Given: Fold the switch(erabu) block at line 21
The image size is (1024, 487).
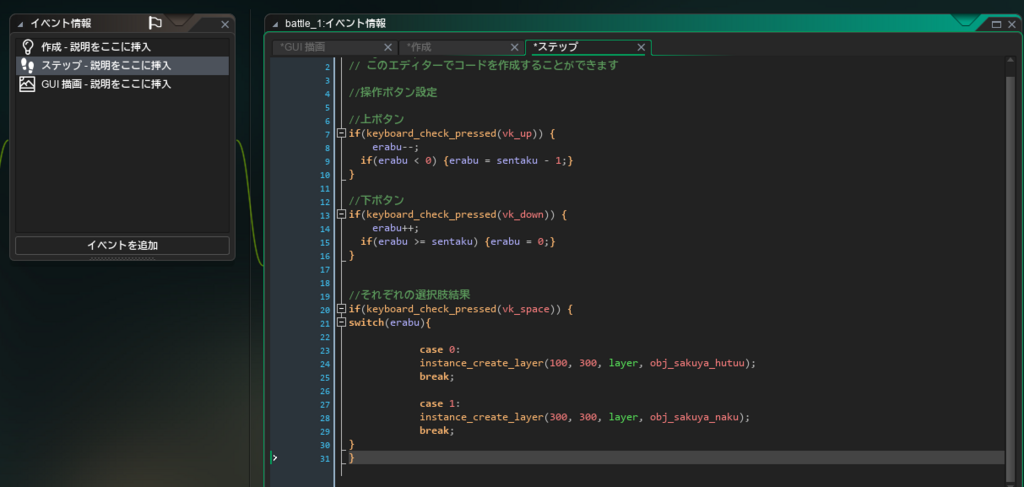Looking at the screenshot, I should pos(342,323).
